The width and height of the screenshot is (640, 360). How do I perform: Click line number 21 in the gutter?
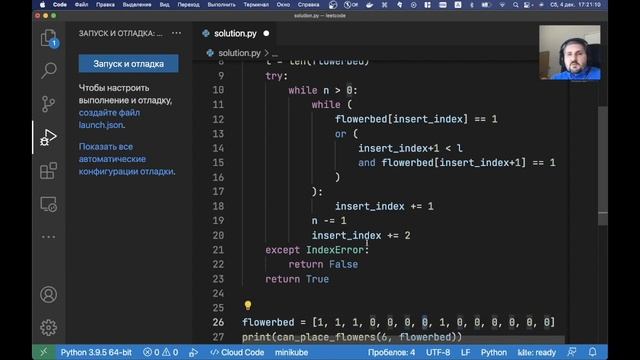click(x=218, y=250)
